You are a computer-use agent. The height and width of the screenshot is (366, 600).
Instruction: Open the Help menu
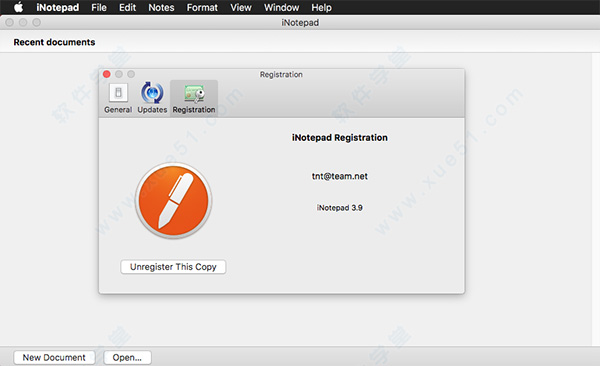coord(321,7)
